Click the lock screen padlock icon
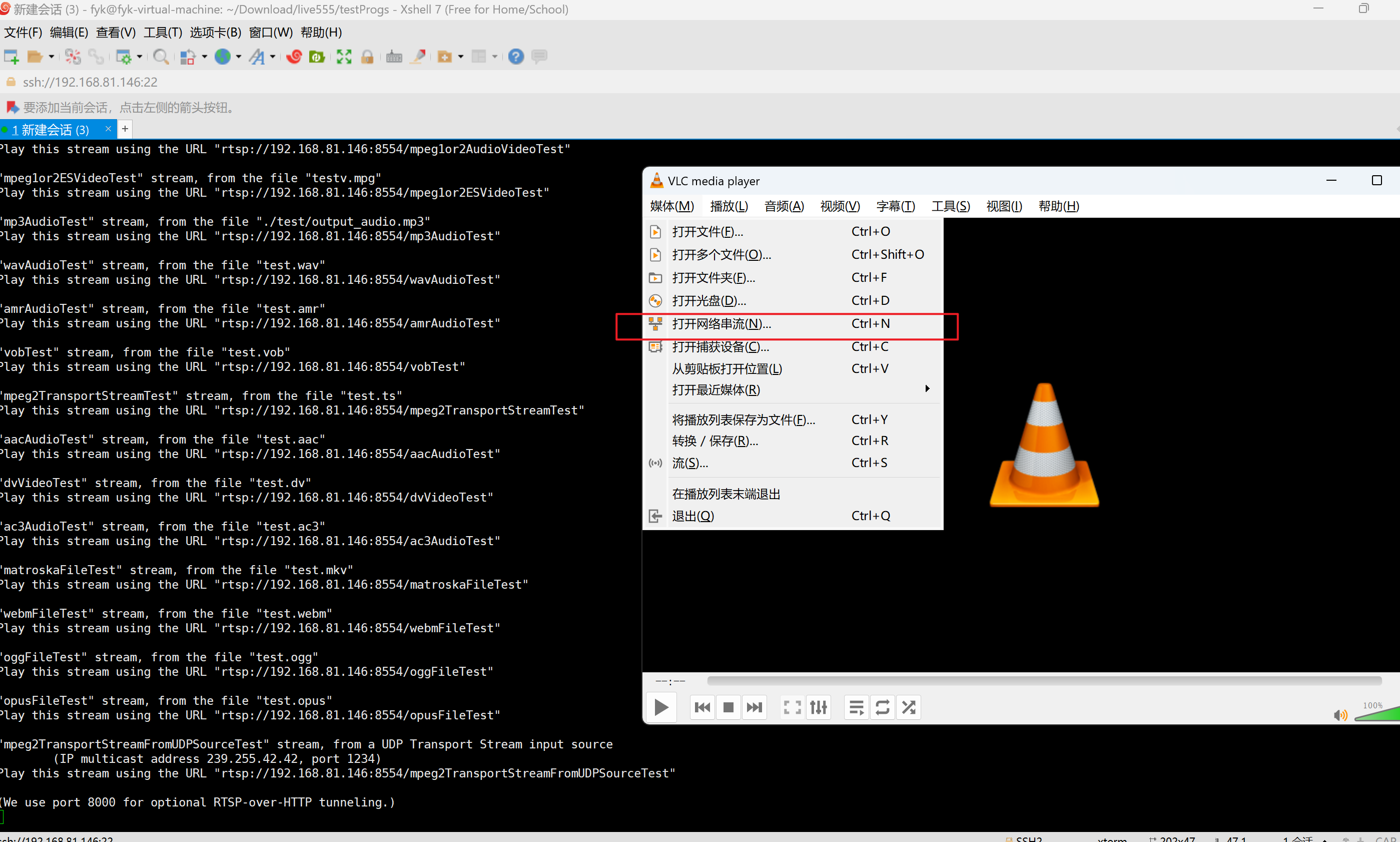This screenshot has height=842, width=1400. click(x=367, y=56)
